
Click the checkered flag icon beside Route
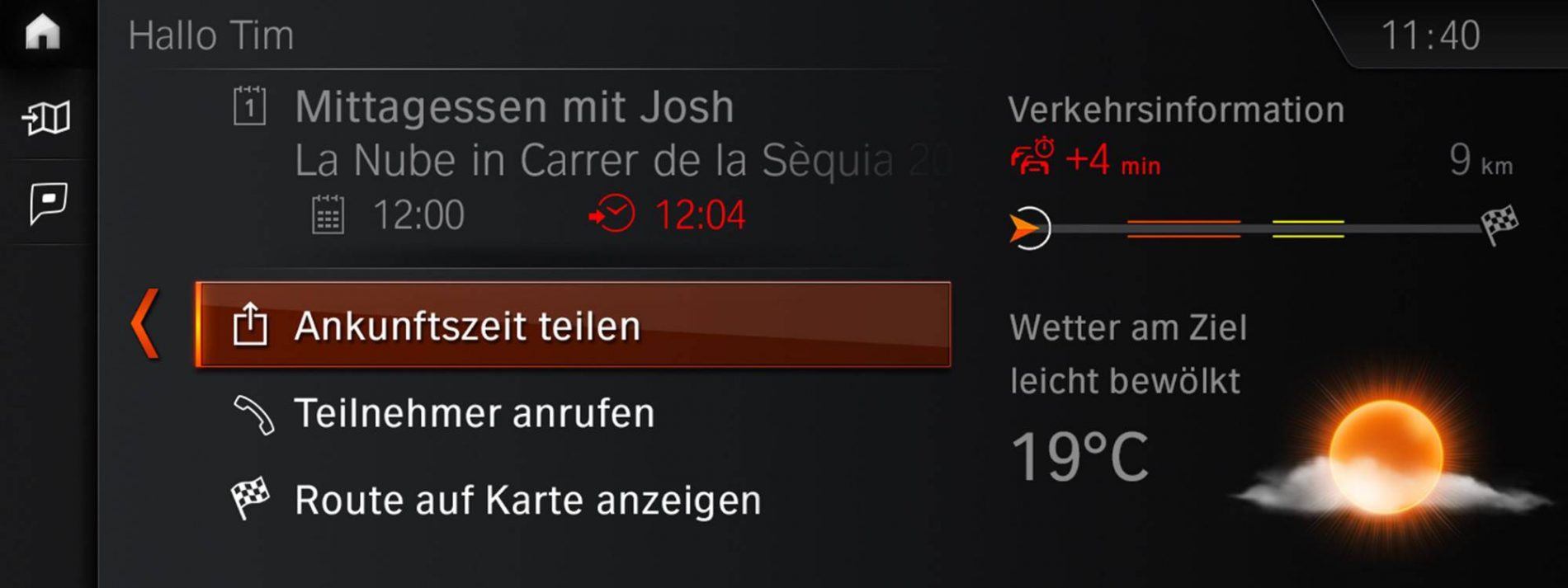(250, 498)
